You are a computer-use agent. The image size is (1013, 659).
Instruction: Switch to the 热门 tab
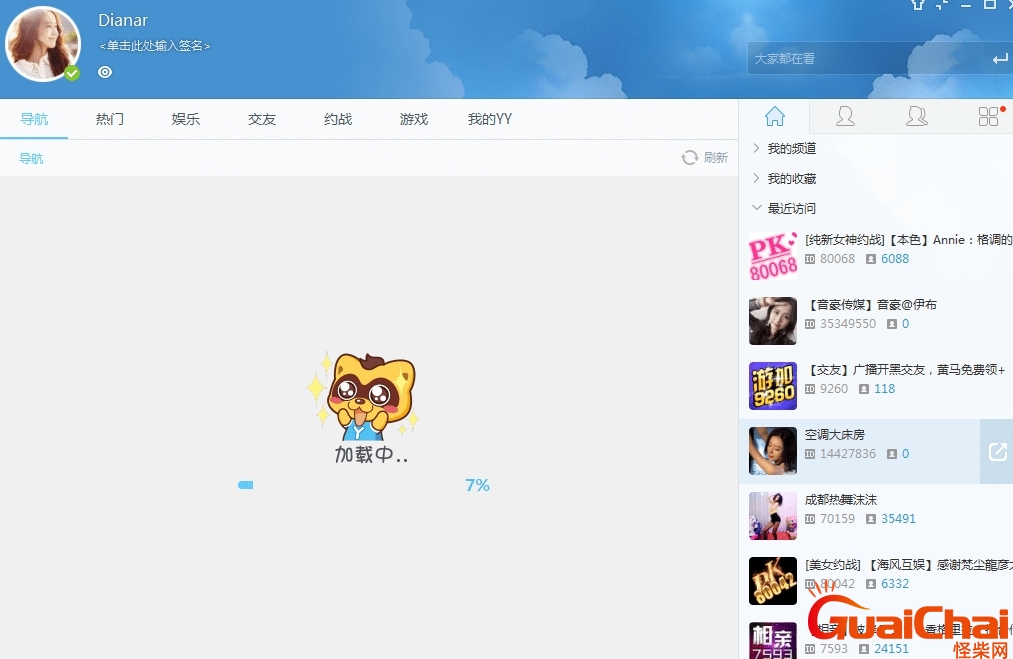(x=110, y=119)
